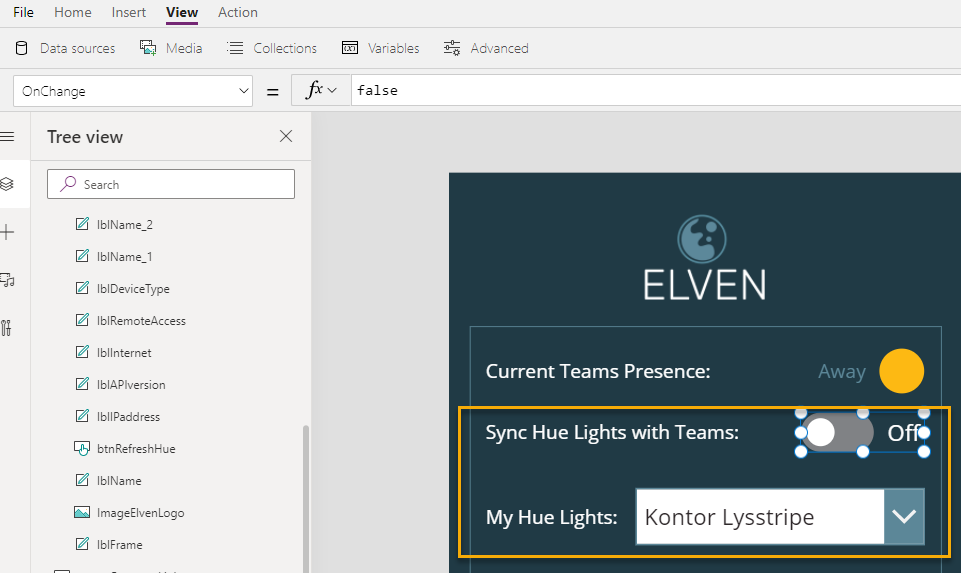Click the Media picture icon in the toolbar
The width and height of the screenshot is (961, 573).
tap(148, 48)
